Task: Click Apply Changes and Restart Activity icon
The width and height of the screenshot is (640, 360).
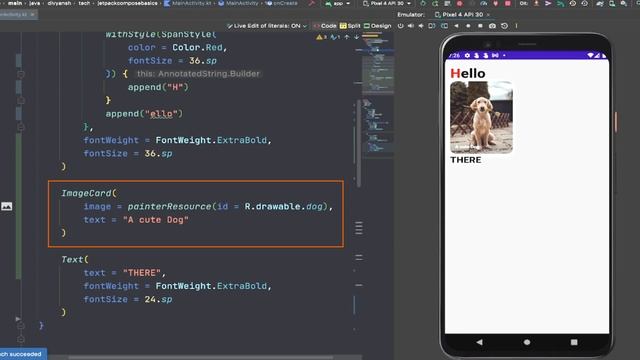Action: pos(435,3)
